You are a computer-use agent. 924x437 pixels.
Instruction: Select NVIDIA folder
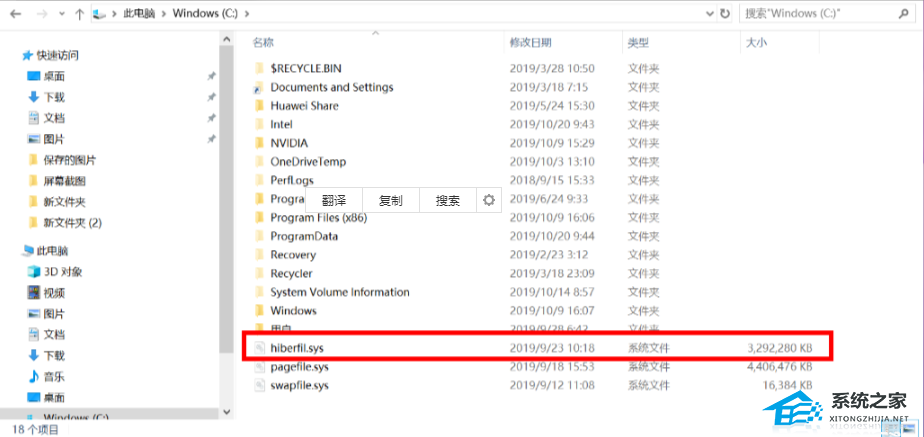click(289, 143)
